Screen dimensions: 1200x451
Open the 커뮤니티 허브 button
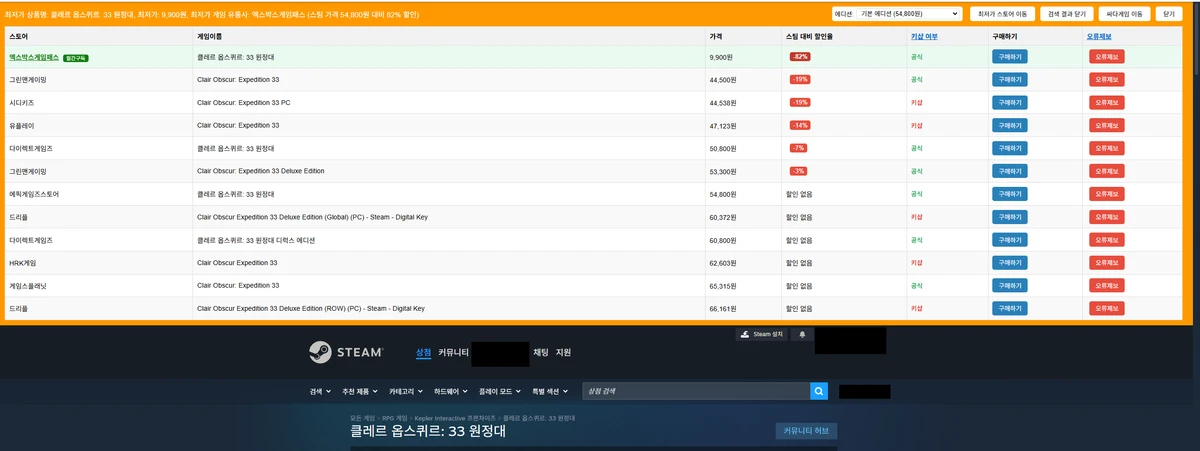coord(806,431)
